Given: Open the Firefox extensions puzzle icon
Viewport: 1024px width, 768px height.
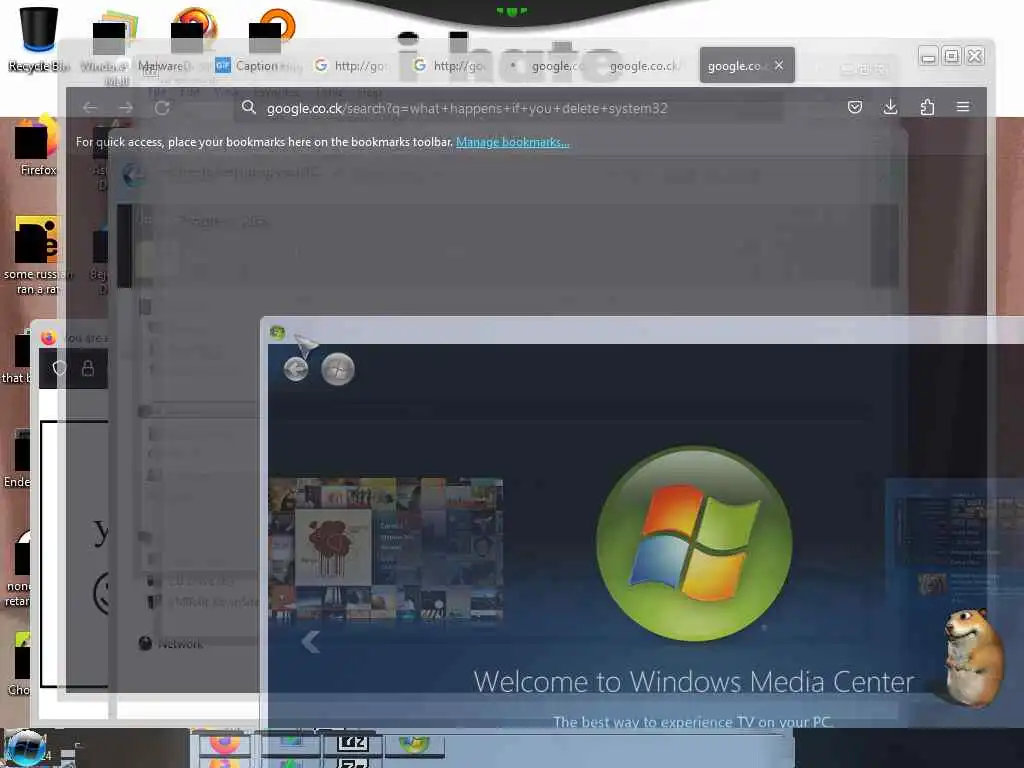Looking at the screenshot, I should click(x=927, y=107).
